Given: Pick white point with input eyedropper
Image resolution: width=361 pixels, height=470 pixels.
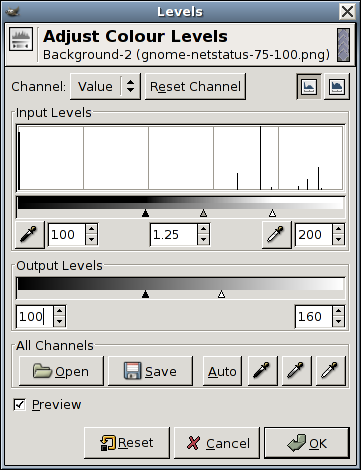Looking at the screenshot, I should 277,235.
